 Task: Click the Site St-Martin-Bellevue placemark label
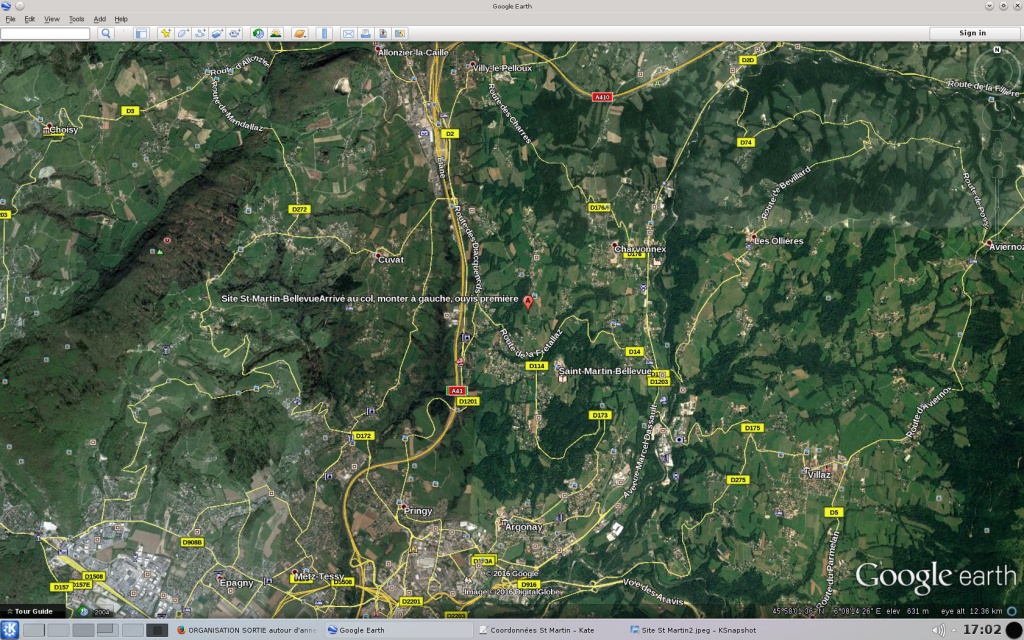click(369, 298)
